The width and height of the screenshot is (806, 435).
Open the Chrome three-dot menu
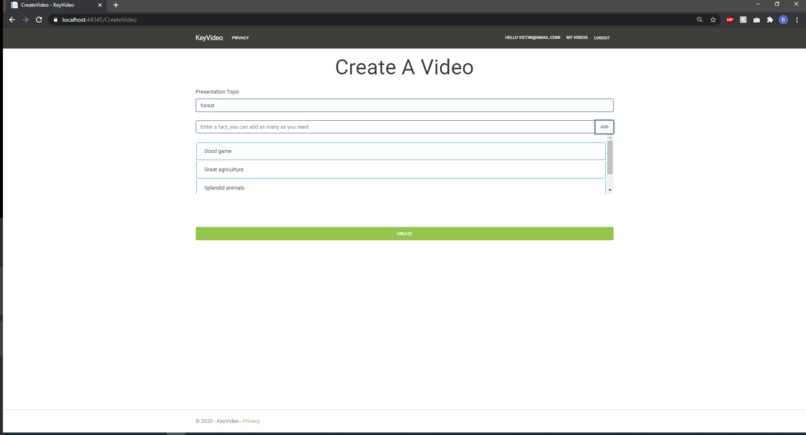point(797,20)
